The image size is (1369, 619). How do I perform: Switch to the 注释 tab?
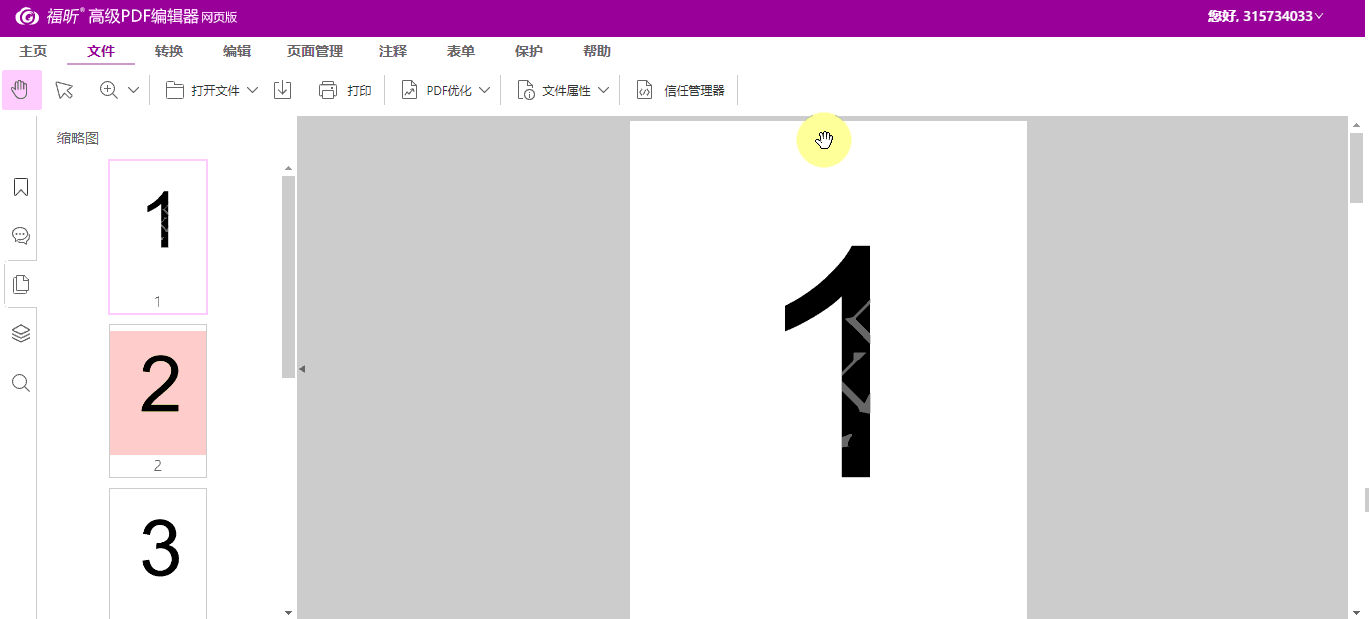(393, 51)
